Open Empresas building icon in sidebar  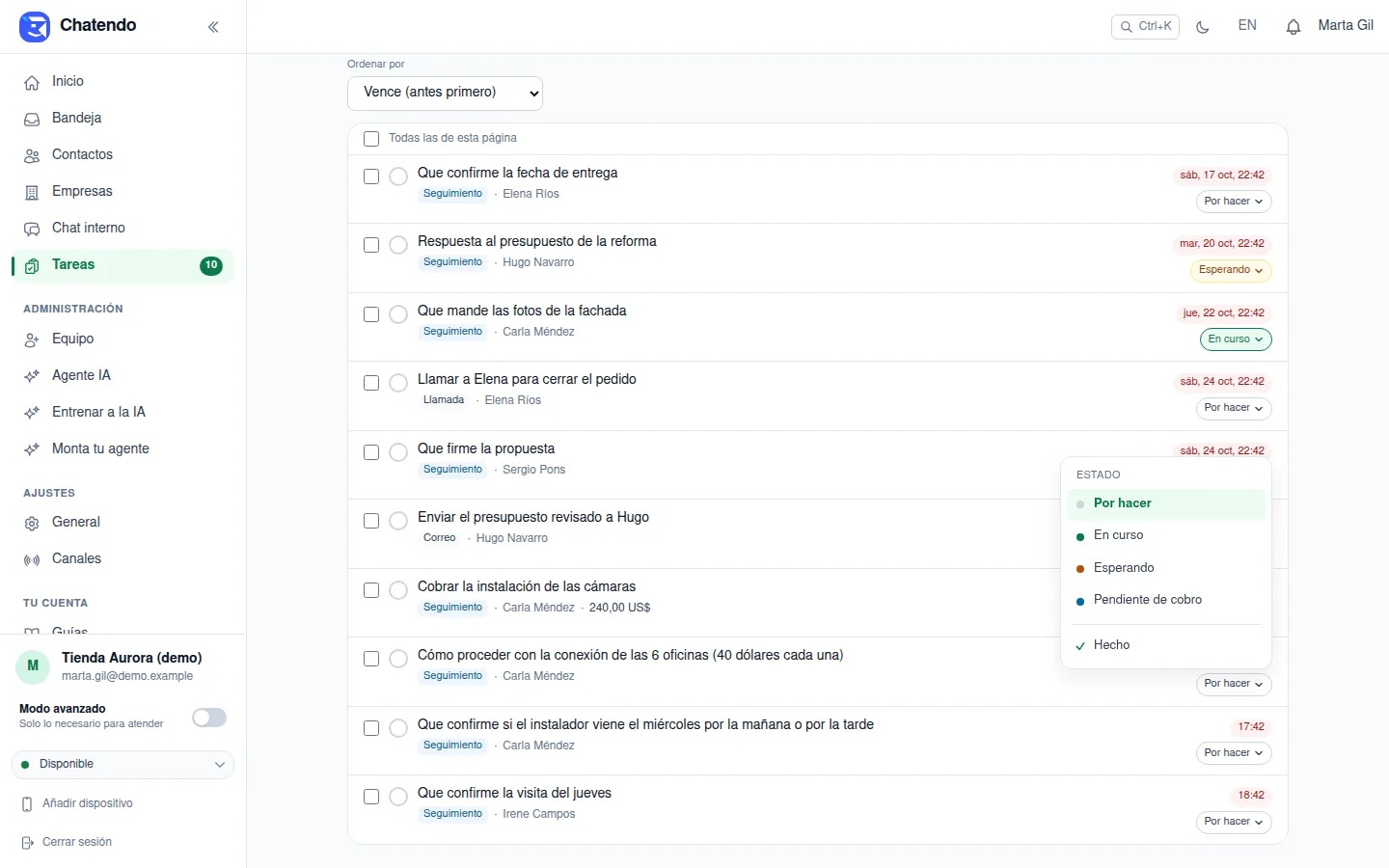click(x=32, y=193)
